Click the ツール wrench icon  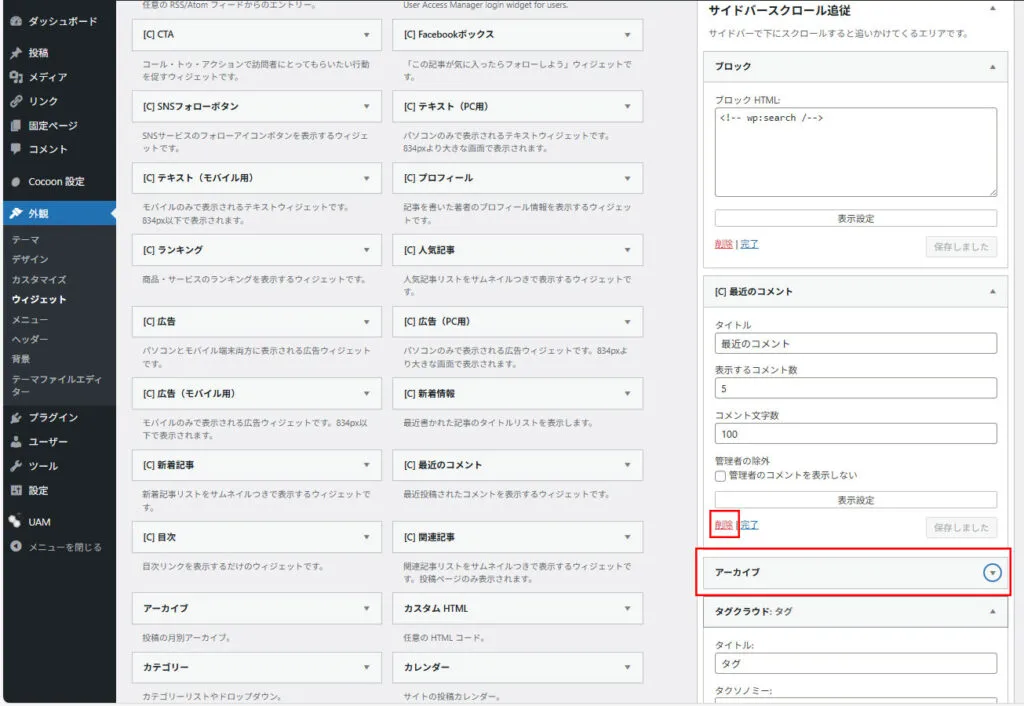[x=16, y=466]
